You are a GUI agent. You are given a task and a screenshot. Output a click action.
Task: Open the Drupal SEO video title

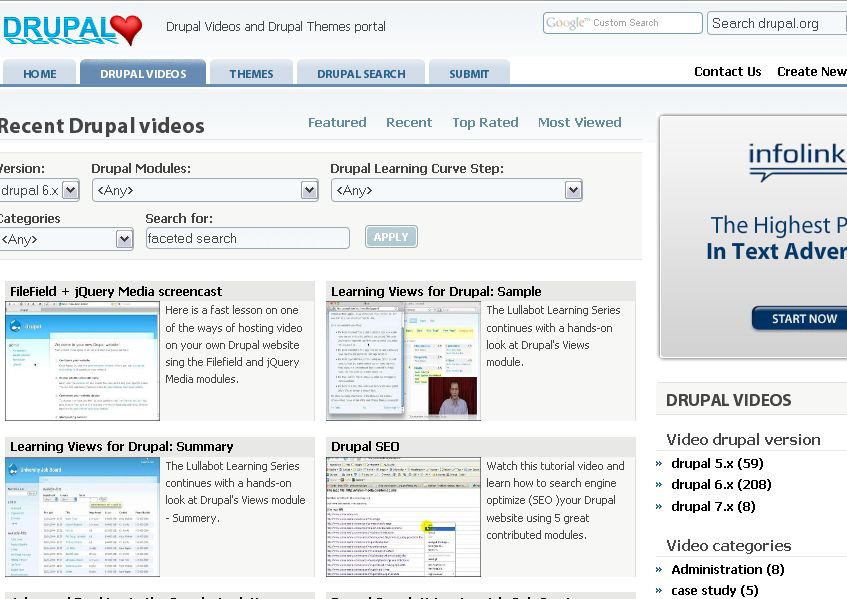(365, 447)
